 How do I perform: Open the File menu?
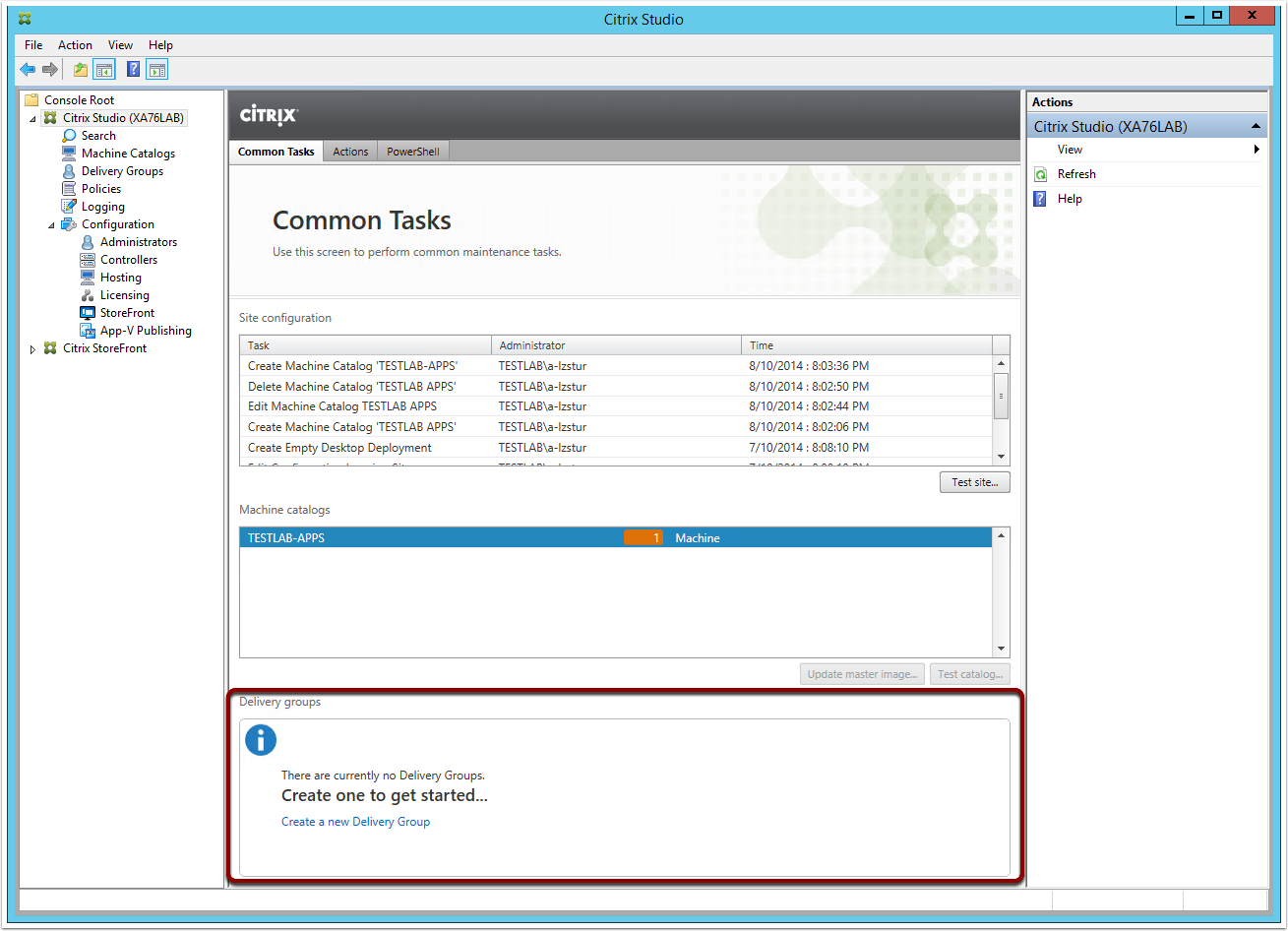click(x=33, y=45)
